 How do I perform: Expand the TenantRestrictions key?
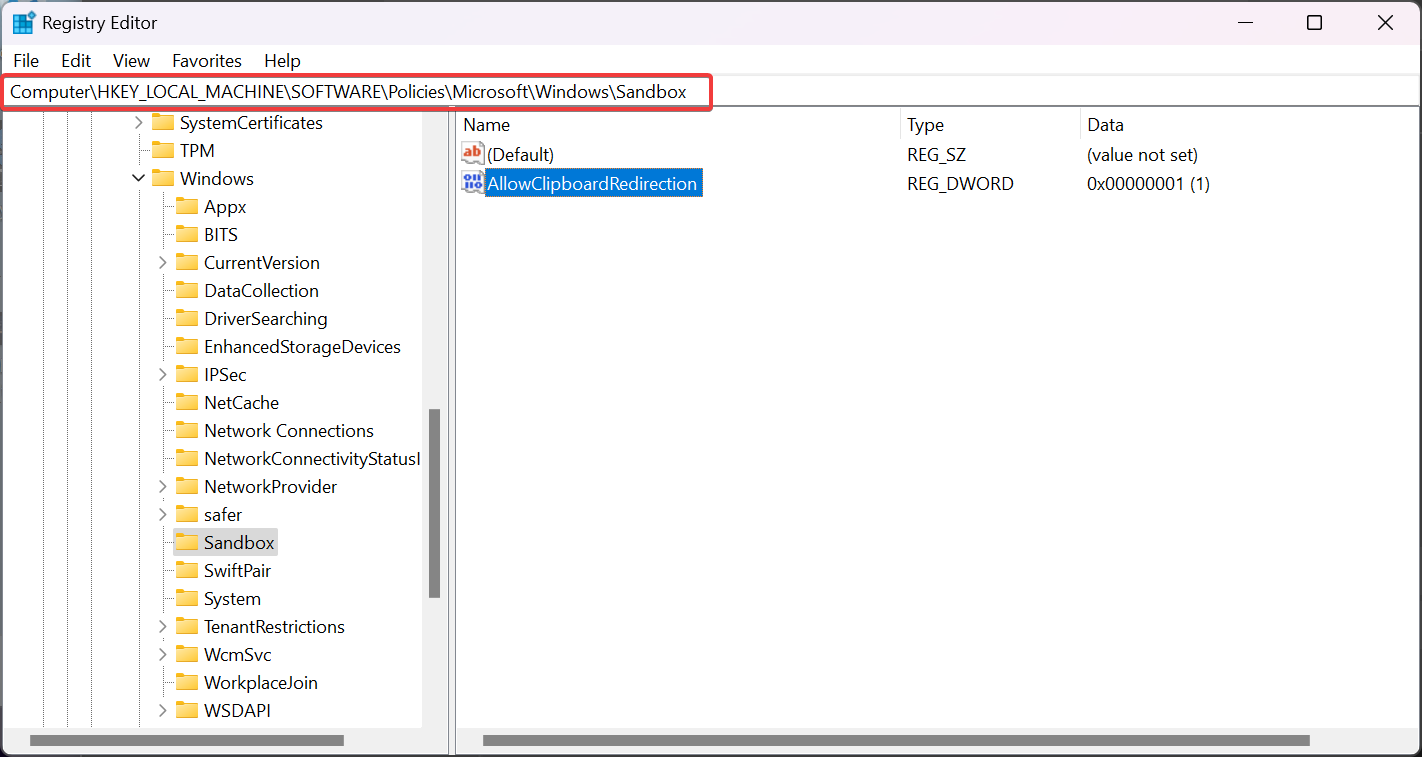point(163,627)
